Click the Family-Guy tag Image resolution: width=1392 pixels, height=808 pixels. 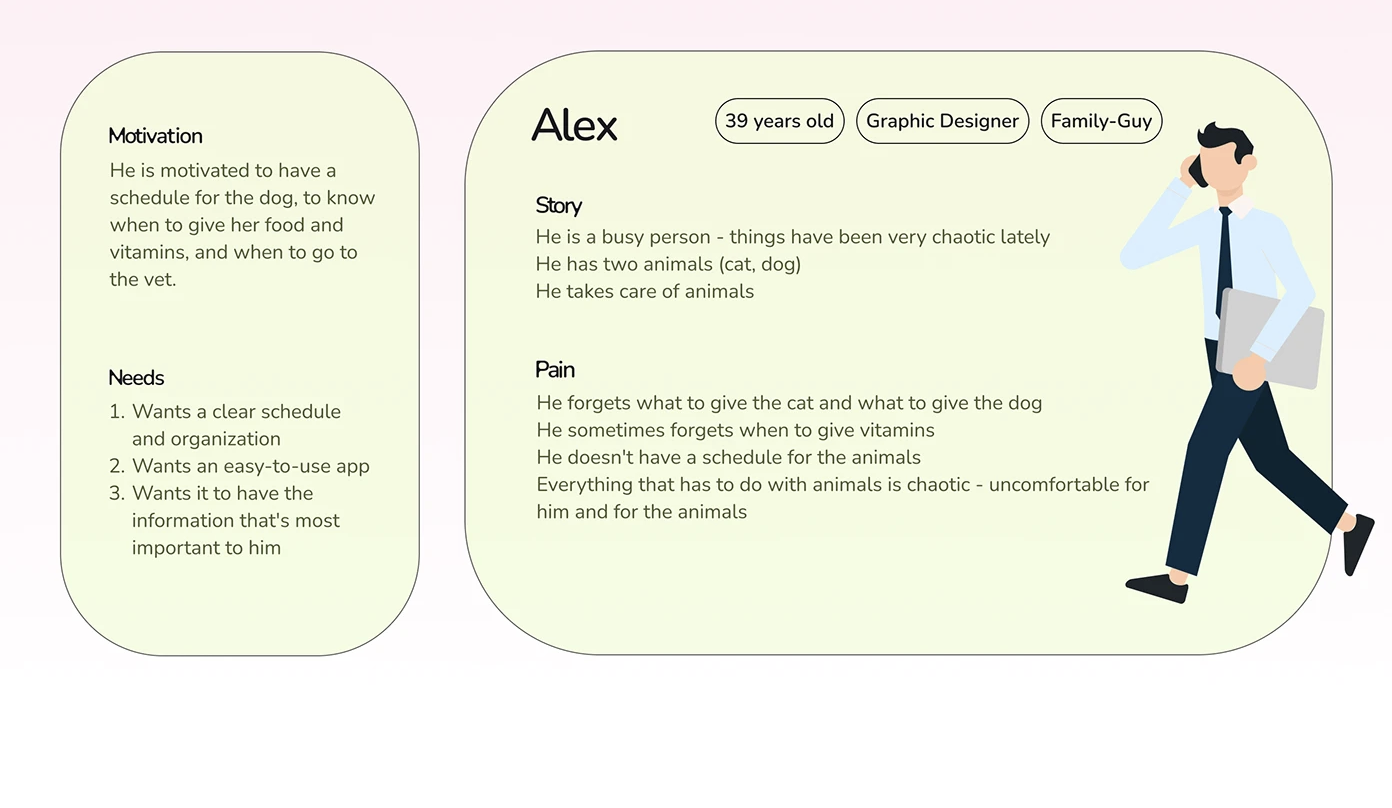(x=1101, y=121)
